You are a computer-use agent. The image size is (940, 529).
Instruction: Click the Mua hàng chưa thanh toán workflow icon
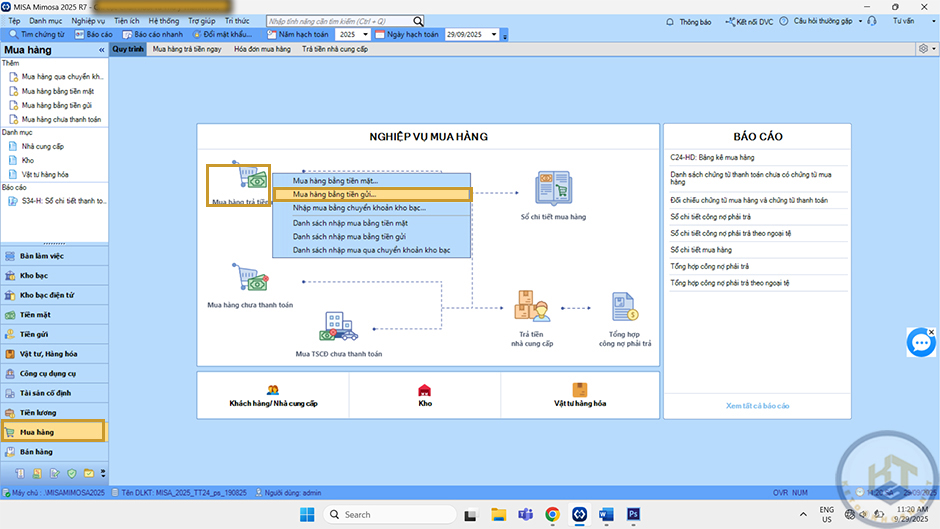point(248,279)
